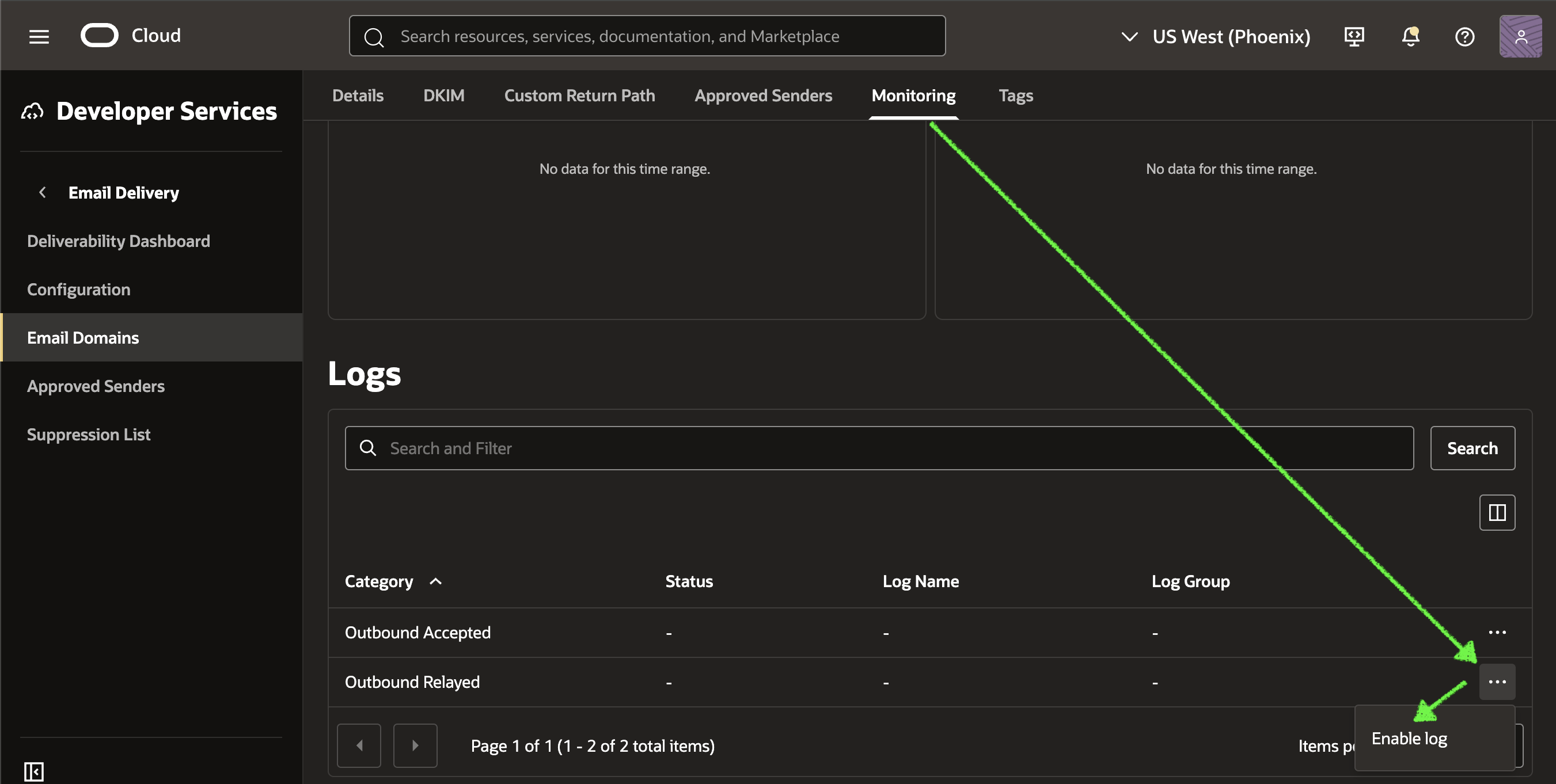Open the Code Editor from the top bar
Image resolution: width=1556 pixels, height=784 pixels.
(x=1354, y=36)
